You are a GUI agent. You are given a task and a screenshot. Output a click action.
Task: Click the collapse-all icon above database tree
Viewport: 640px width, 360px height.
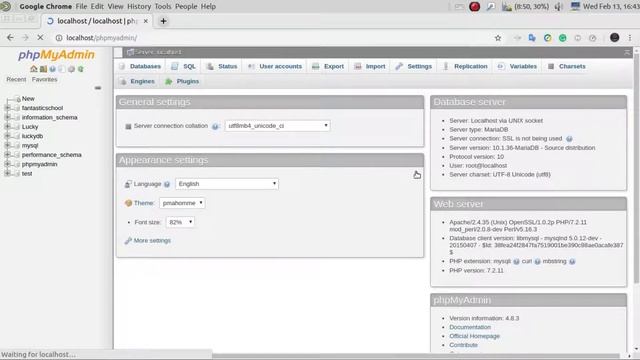coord(98,88)
